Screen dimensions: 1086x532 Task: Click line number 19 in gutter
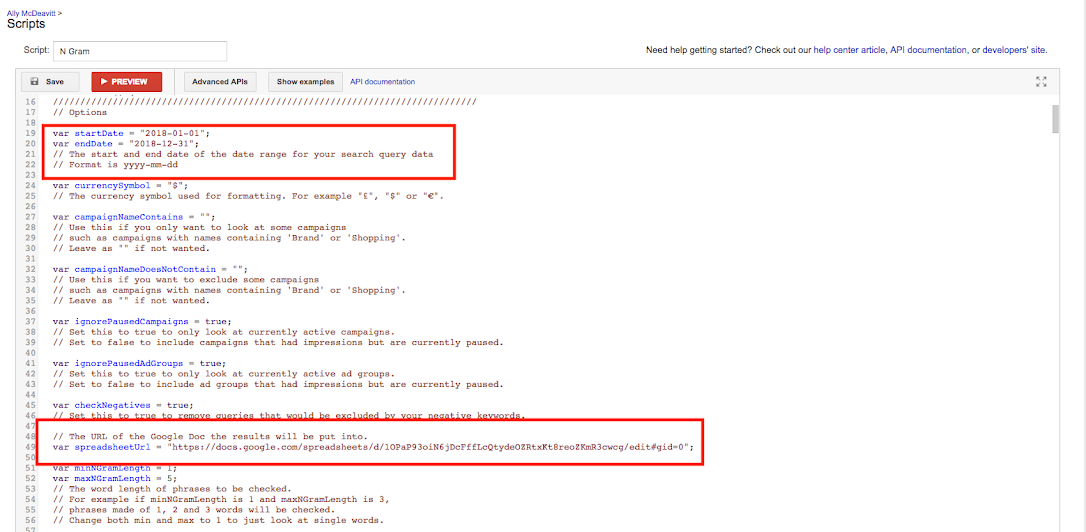(x=30, y=132)
